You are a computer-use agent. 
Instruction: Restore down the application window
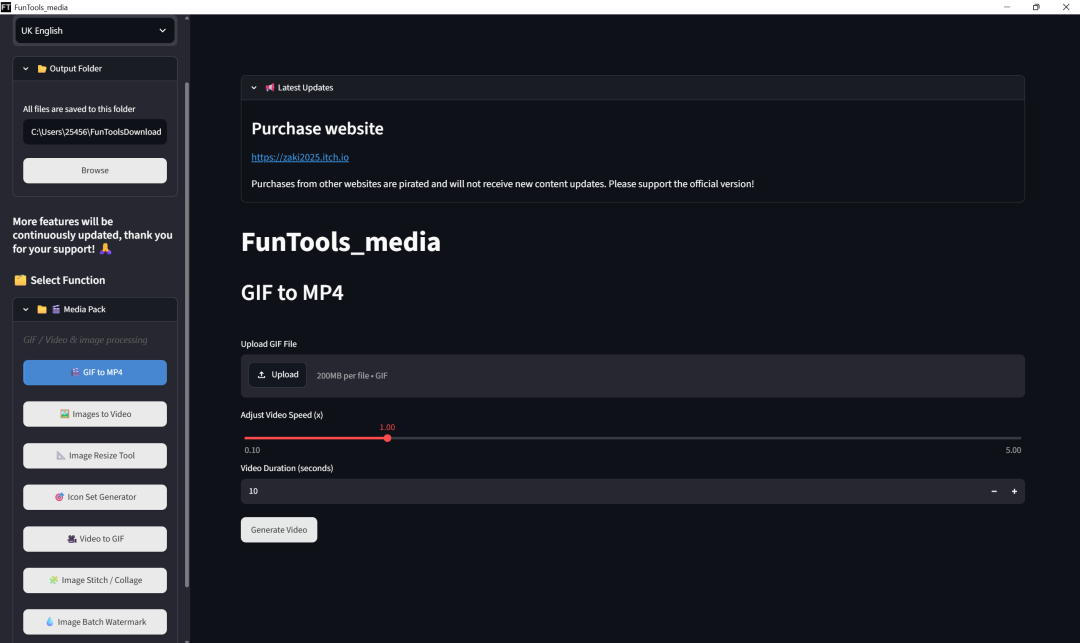(1036, 7)
